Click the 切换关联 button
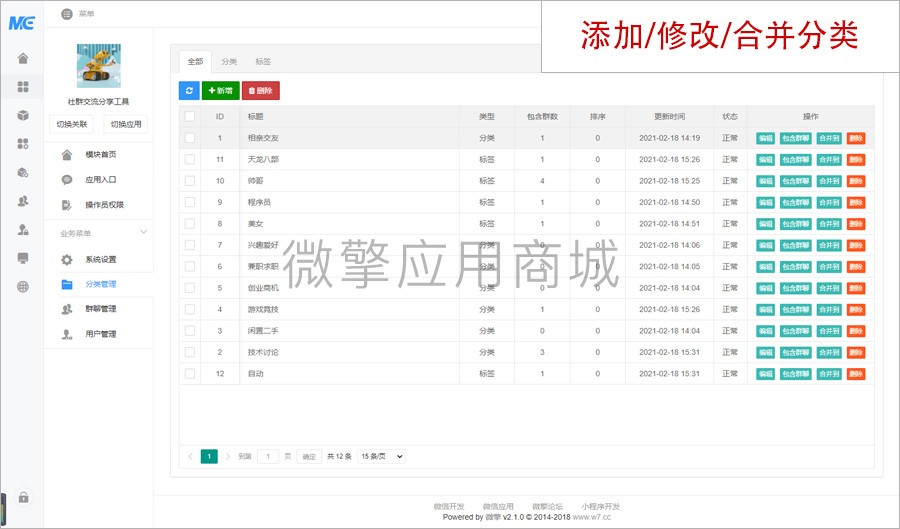Viewport: 900px width, 529px height. click(x=72, y=125)
